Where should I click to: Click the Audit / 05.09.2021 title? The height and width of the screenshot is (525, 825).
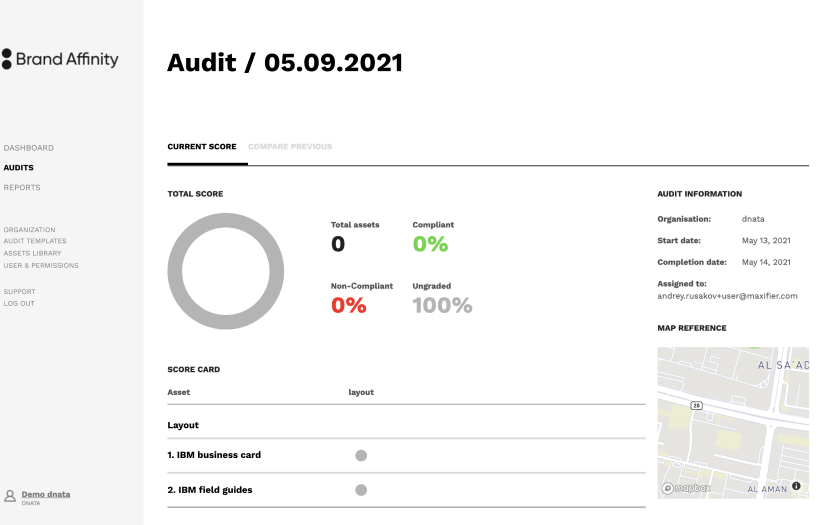tap(285, 63)
